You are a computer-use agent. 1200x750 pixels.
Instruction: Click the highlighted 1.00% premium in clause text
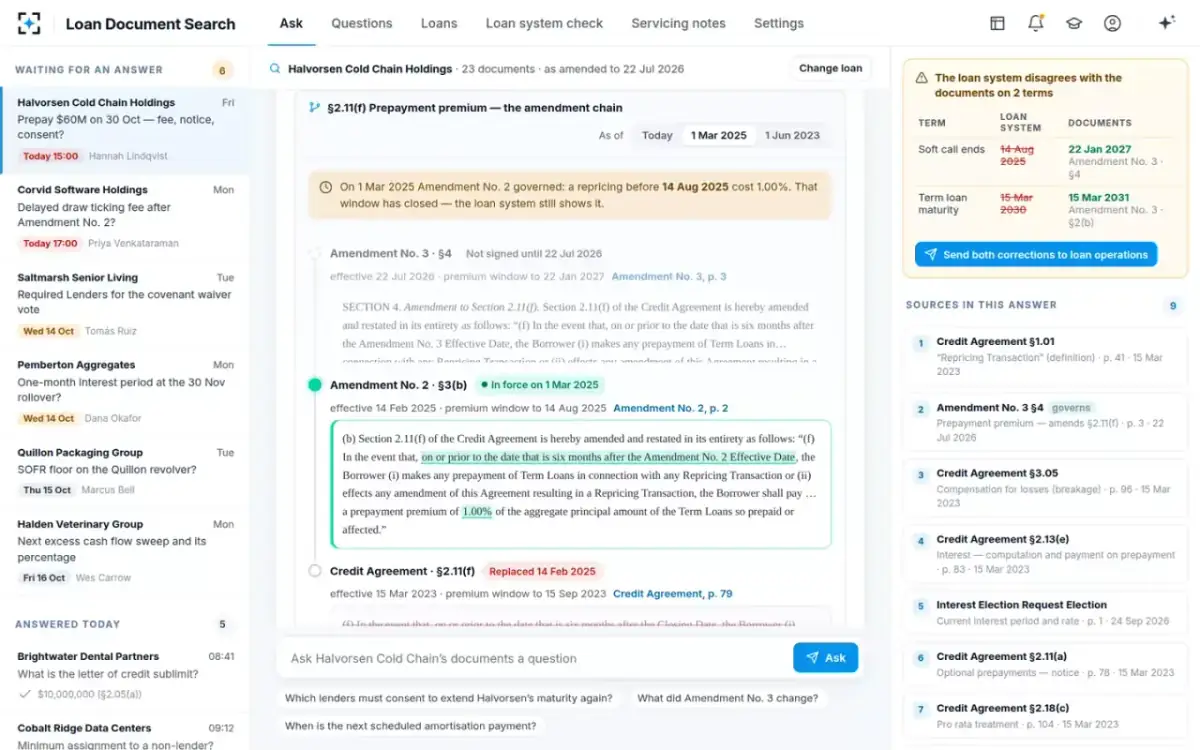click(477, 511)
